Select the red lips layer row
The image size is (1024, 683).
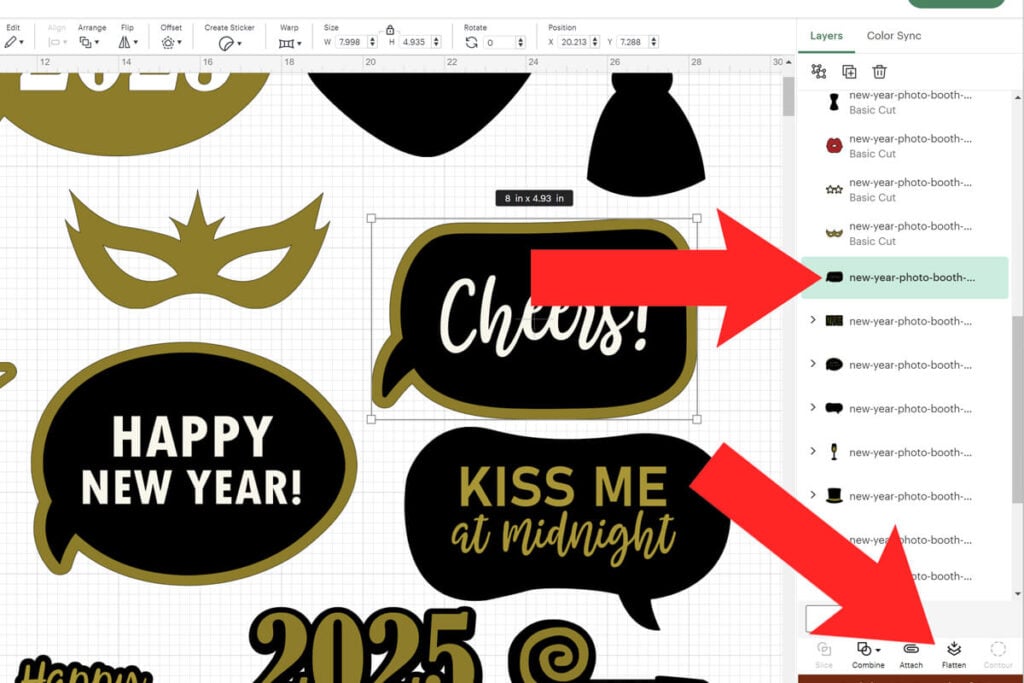pos(904,146)
